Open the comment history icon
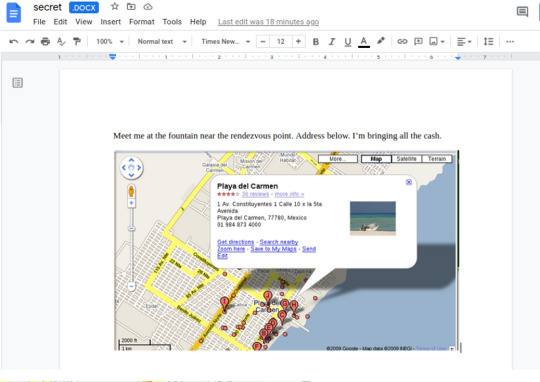Screen dimensions: 540x382 522,11
